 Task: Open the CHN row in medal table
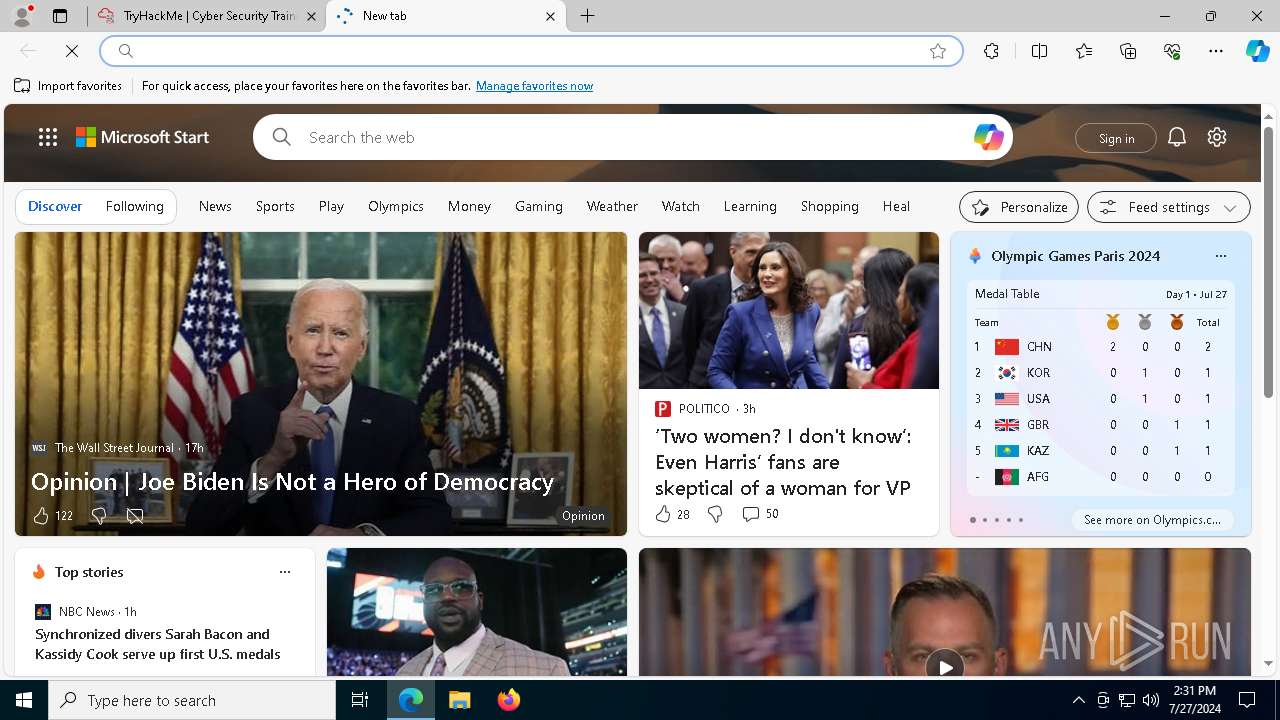point(1100,347)
